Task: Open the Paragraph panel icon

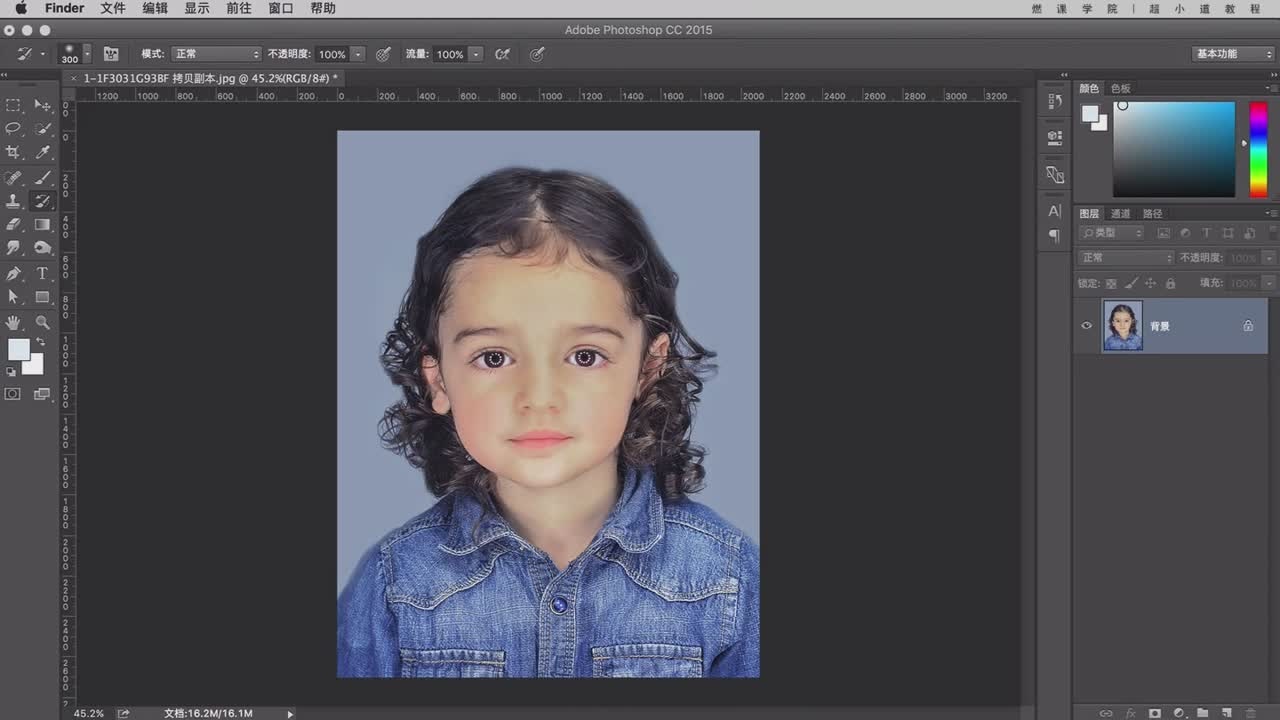Action: pyautogui.click(x=1054, y=236)
